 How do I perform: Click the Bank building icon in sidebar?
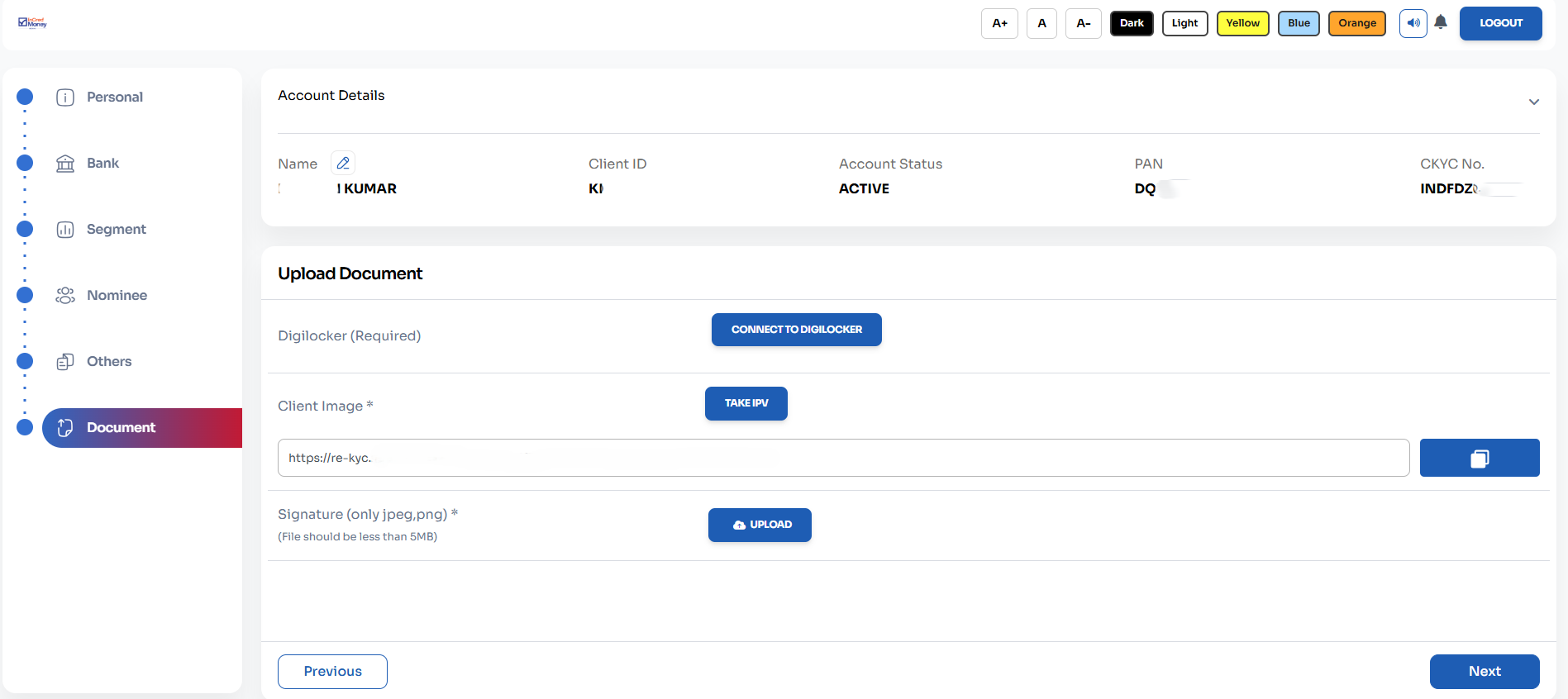coord(65,164)
